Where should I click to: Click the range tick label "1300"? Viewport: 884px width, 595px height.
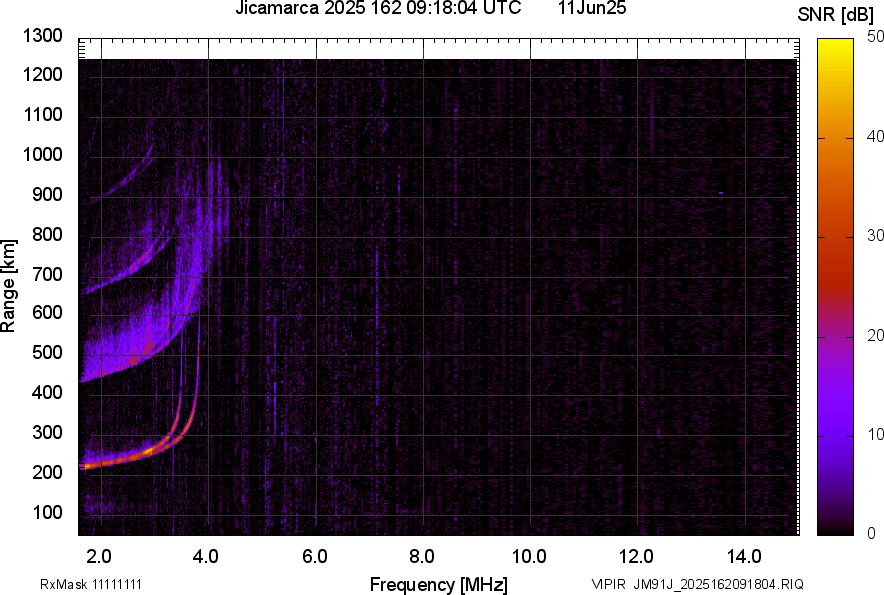[x=42, y=36]
